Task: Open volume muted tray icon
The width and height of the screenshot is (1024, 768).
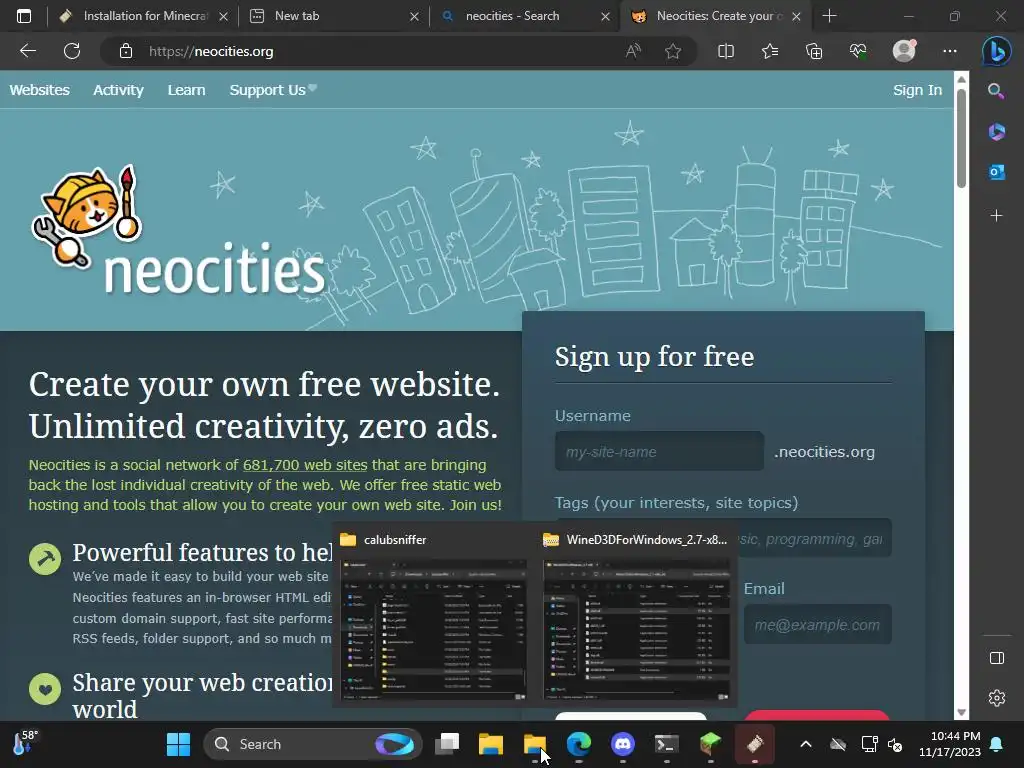Action: pos(895,744)
